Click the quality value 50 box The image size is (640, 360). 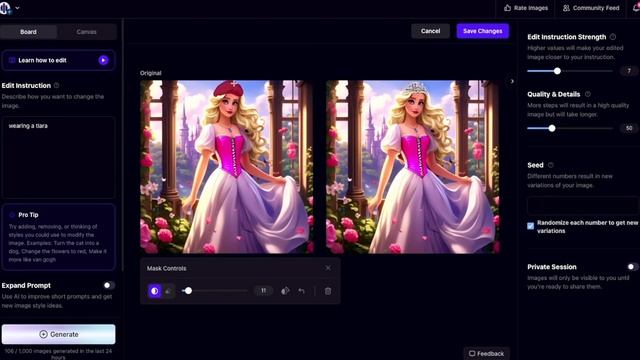(629, 128)
